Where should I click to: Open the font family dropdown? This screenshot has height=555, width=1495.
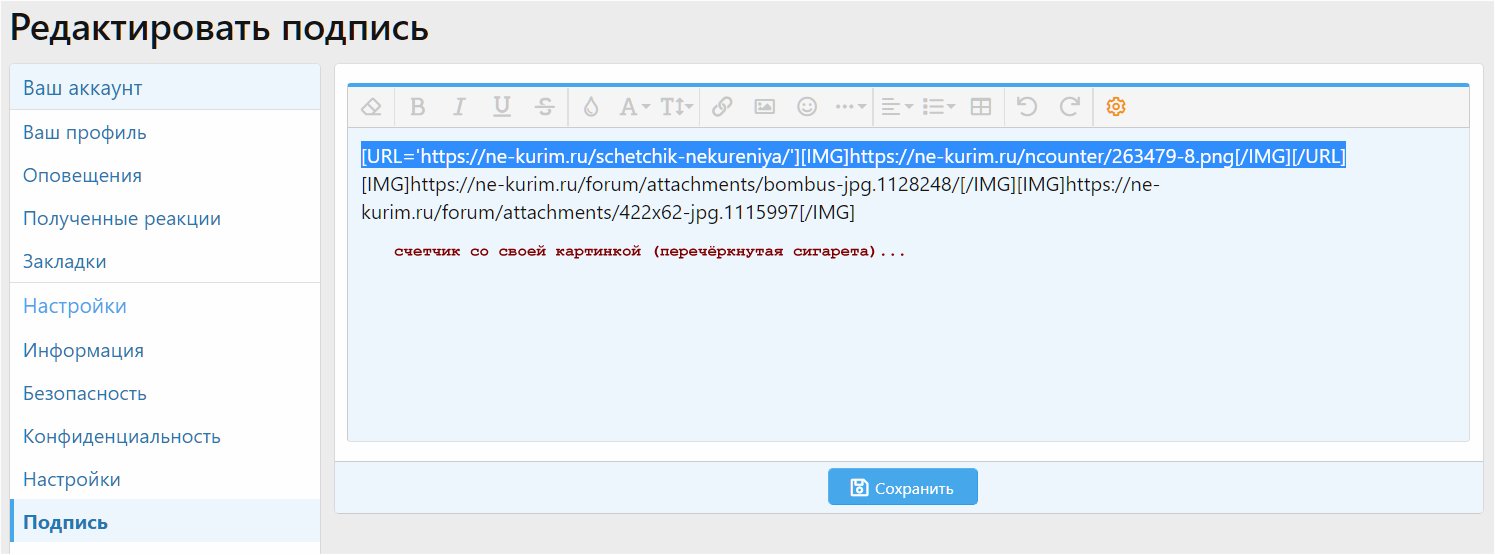point(634,106)
